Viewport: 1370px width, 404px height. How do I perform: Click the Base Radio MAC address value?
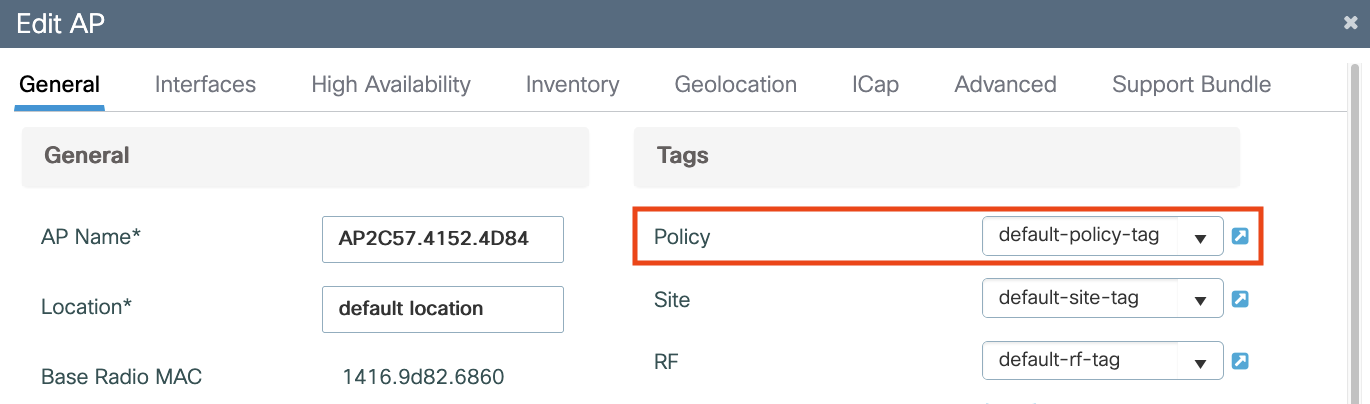[423, 377]
